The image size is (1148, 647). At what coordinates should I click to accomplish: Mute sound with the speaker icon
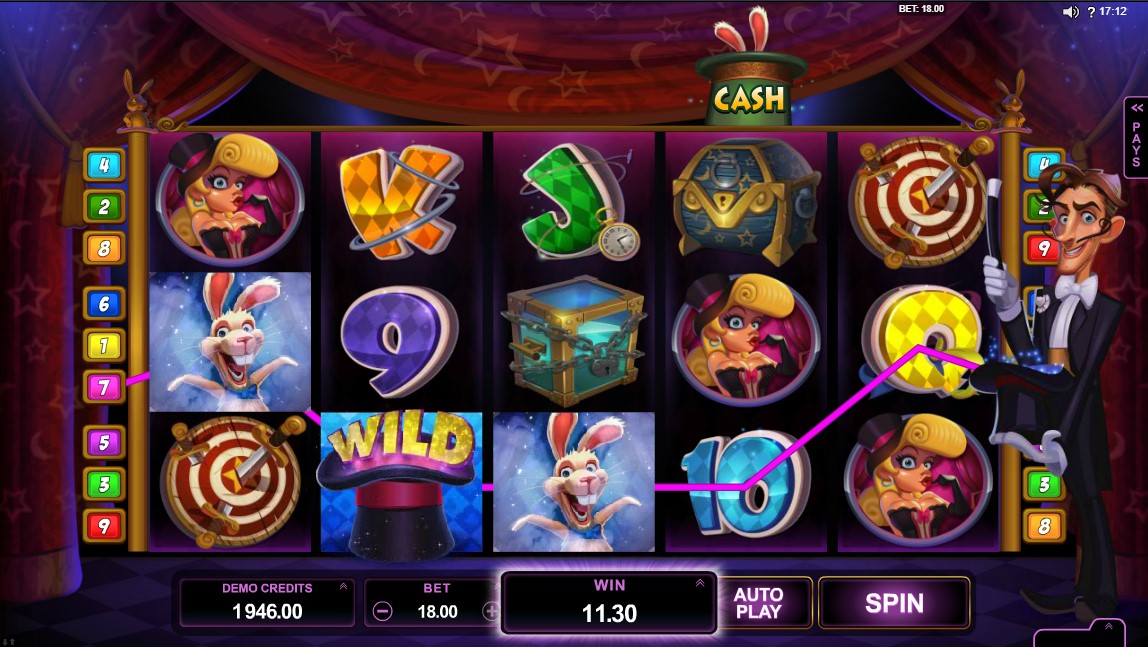coord(1071,12)
